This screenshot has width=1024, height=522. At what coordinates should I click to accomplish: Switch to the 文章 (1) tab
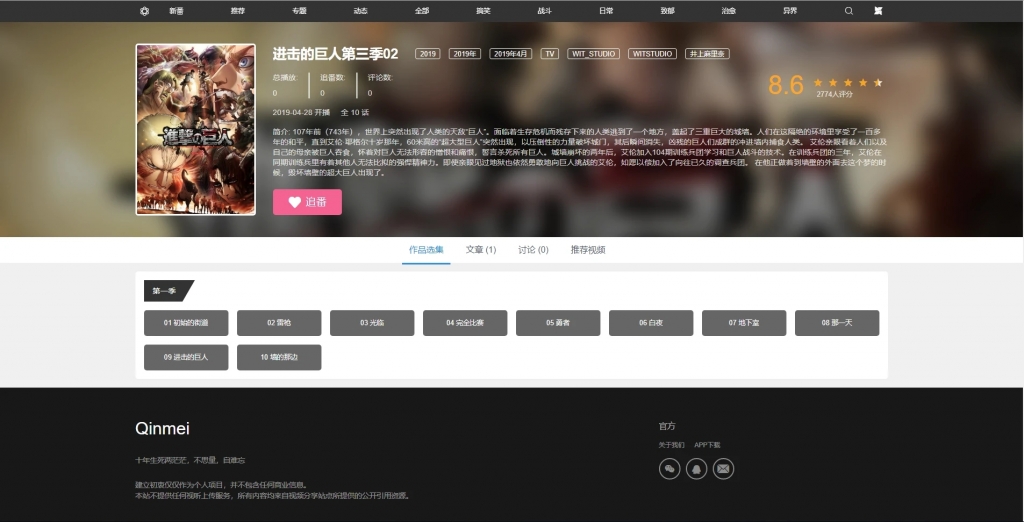click(480, 250)
